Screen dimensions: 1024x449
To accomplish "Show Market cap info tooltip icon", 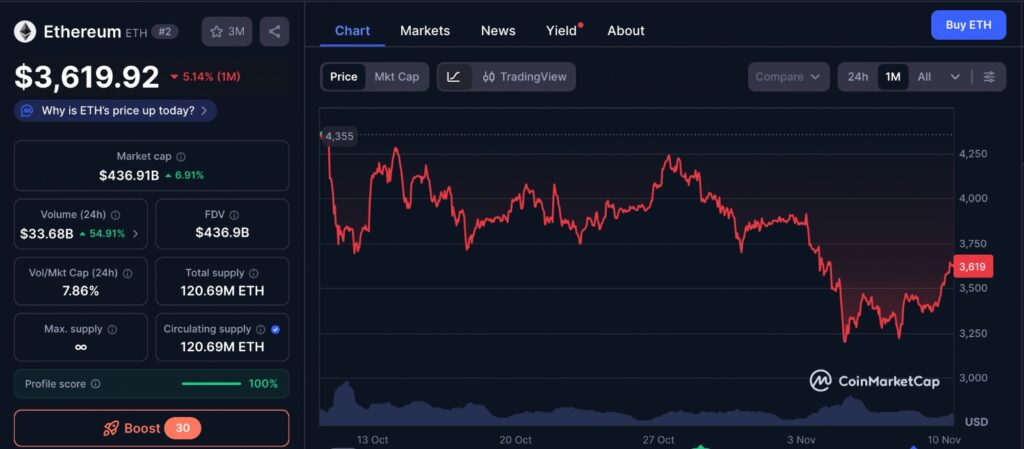I will tap(181, 157).
